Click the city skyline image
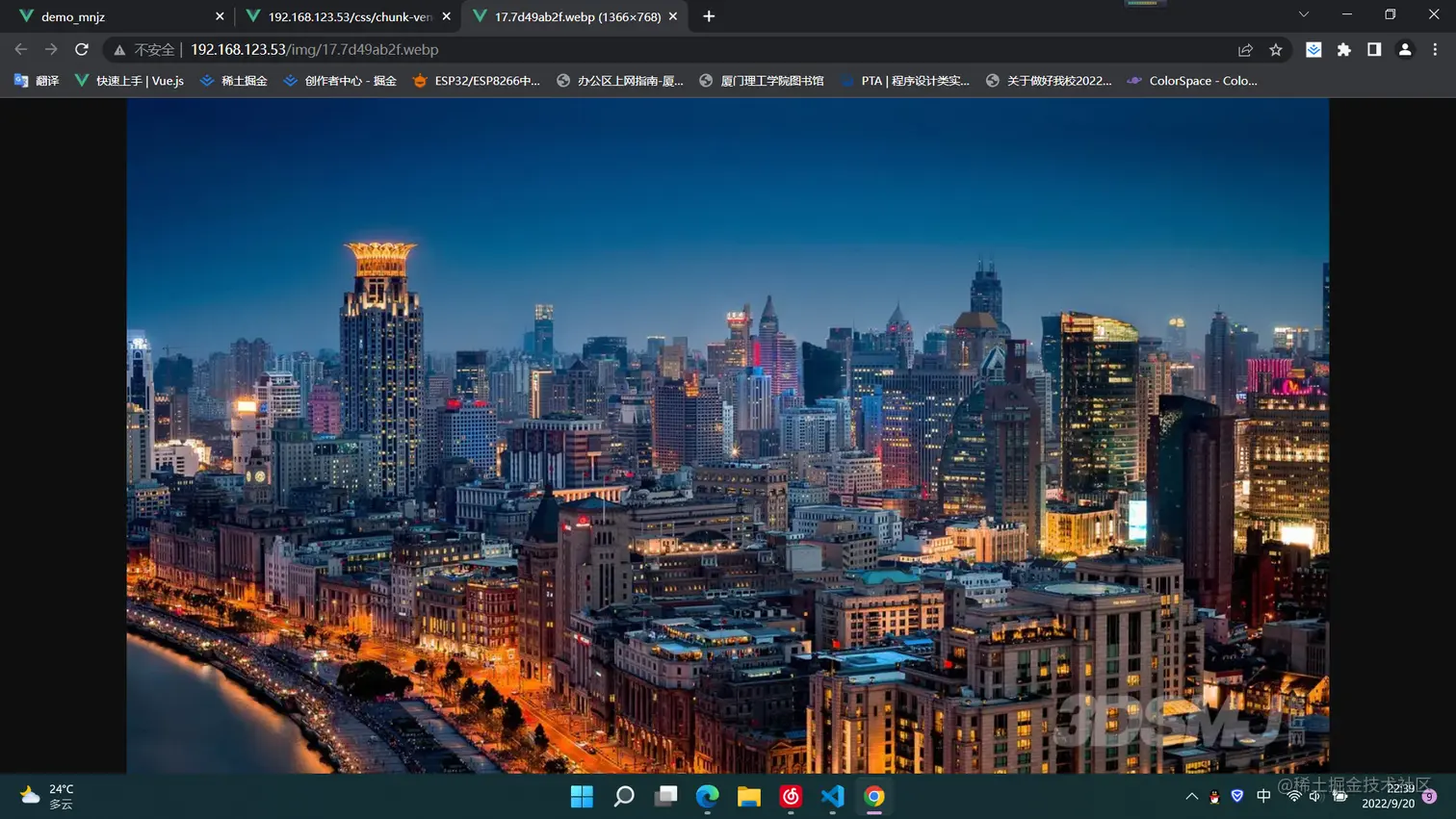 pyautogui.click(x=728, y=435)
